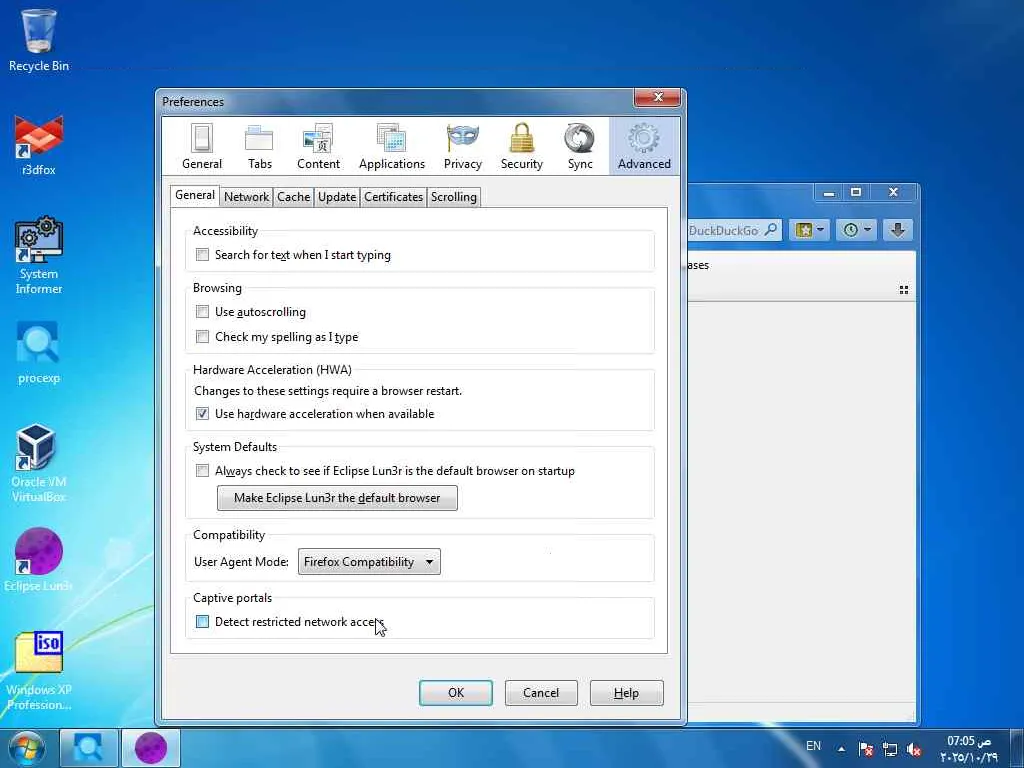The width and height of the screenshot is (1024, 768).
Task: Select the r3dfox desktop shortcut
Action: click(x=39, y=145)
